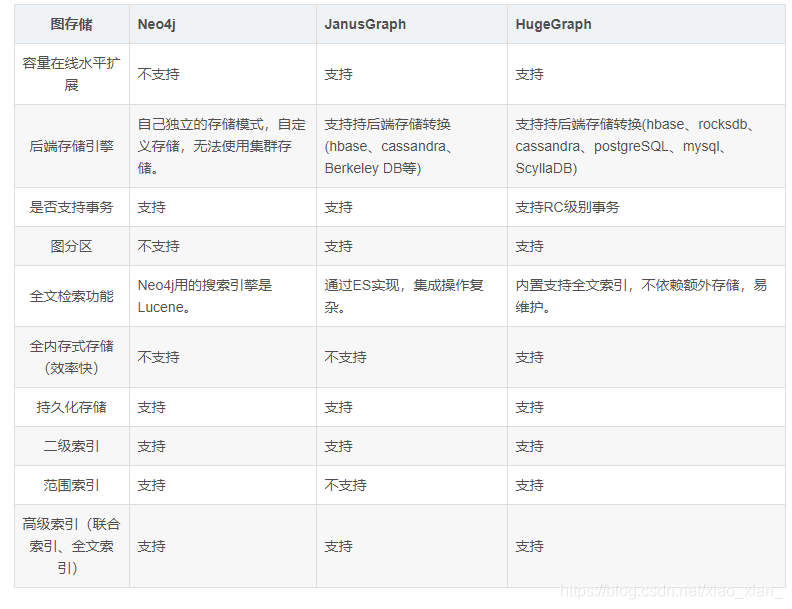This screenshot has height=609, width=792.
Task: Click JanusGraph 不支持 in 范围索引 row
Action: tap(345, 485)
